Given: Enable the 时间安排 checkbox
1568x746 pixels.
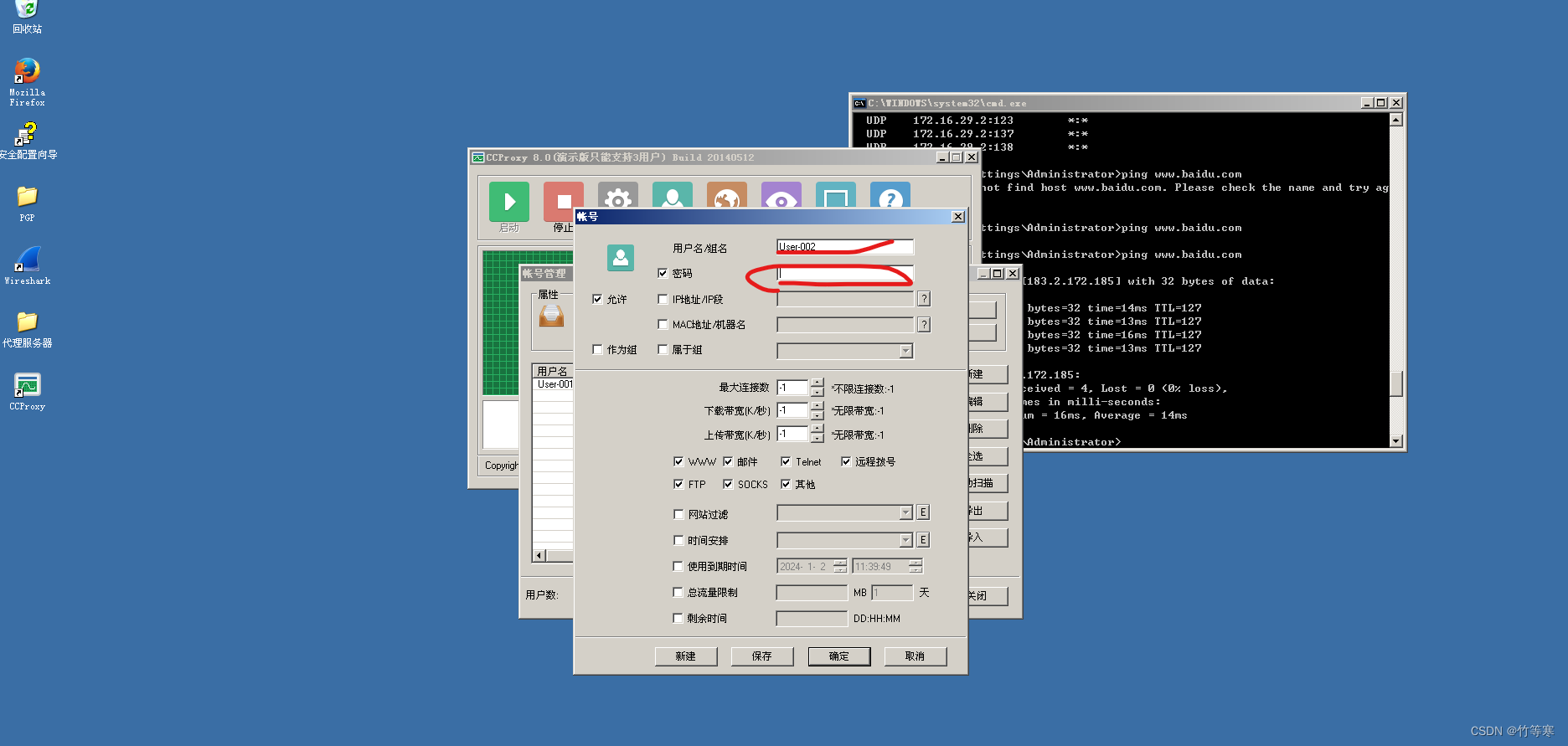Looking at the screenshot, I should [678, 541].
